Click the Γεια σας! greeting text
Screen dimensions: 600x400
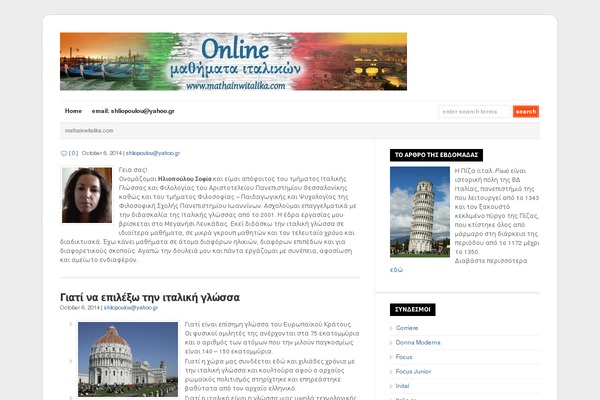click(x=133, y=170)
